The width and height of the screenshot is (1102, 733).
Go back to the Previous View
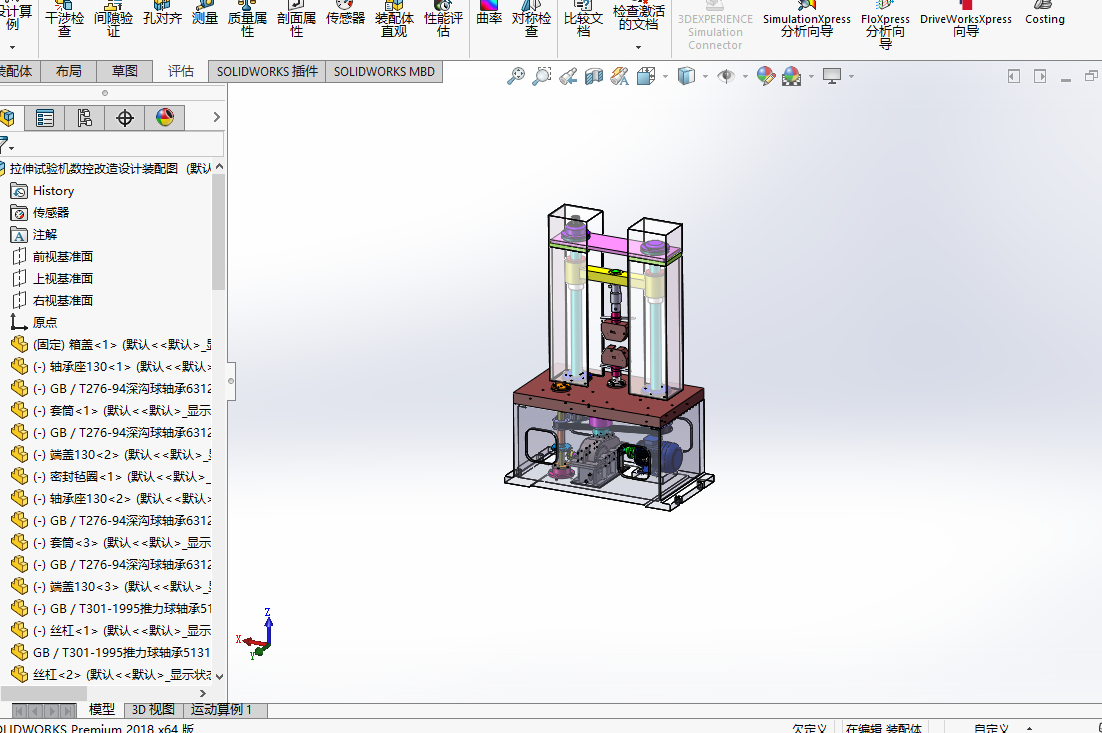pos(568,76)
